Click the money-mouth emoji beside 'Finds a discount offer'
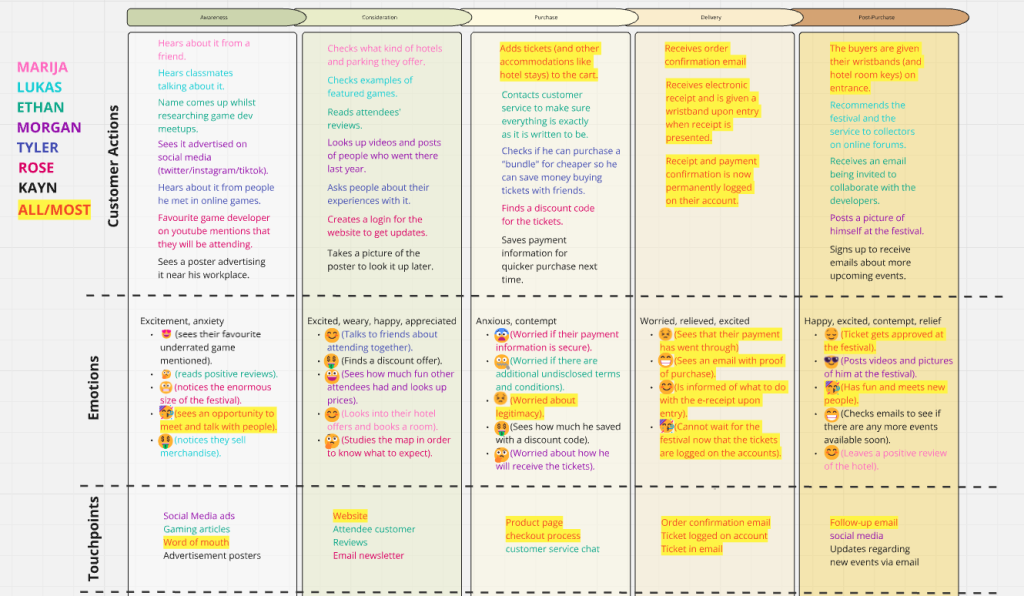This screenshot has height=596, width=1024. coord(332,360)
